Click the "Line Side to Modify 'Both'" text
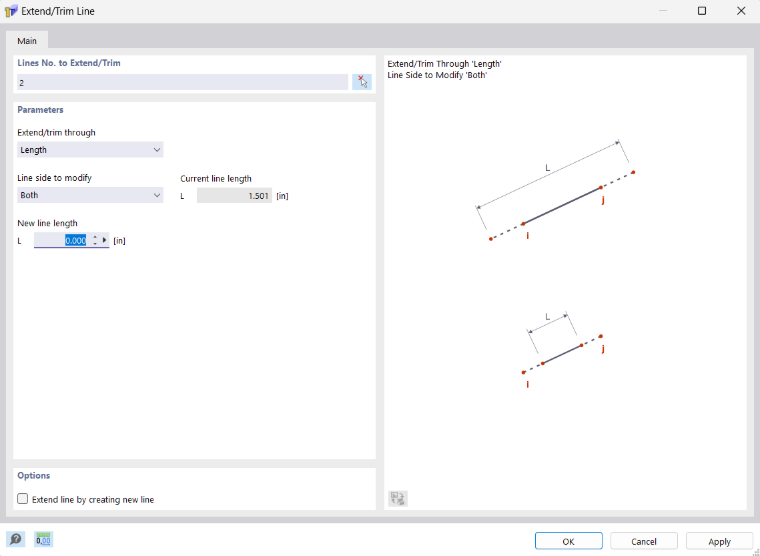This screenshot has width=760, height=556. tap(437, 75)
